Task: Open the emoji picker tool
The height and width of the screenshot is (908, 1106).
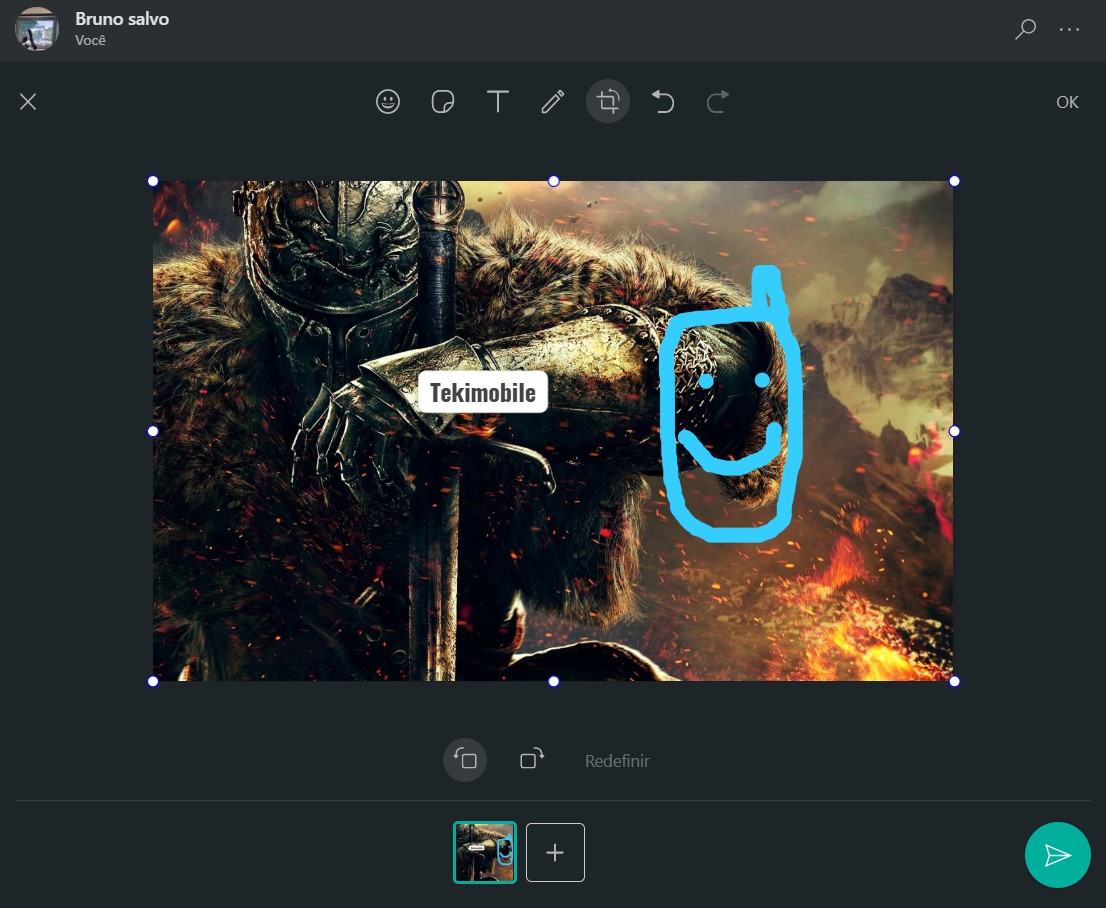Action: click(x=388, y=102)
